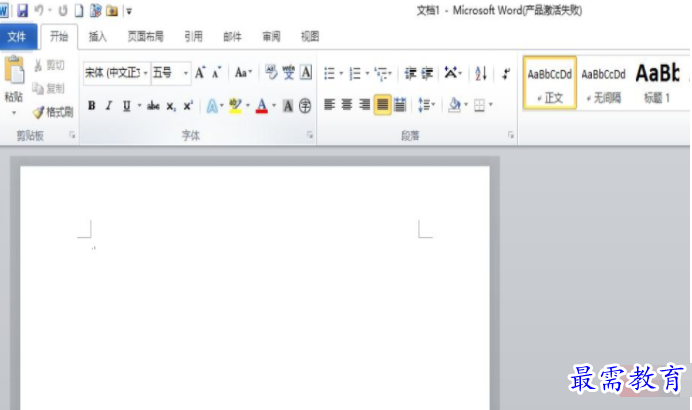Toggle strikethrough formatting
This screenshot has width=692, height=410.
[x=153, y=105]
